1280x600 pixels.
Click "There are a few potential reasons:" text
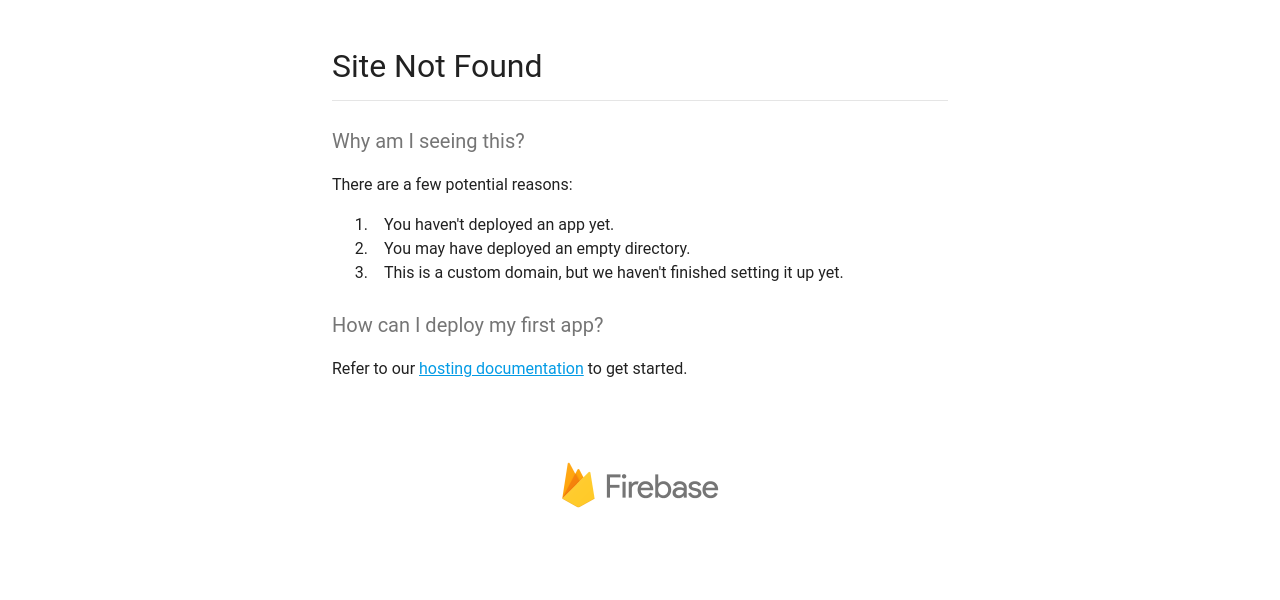[x=452, y=185]
